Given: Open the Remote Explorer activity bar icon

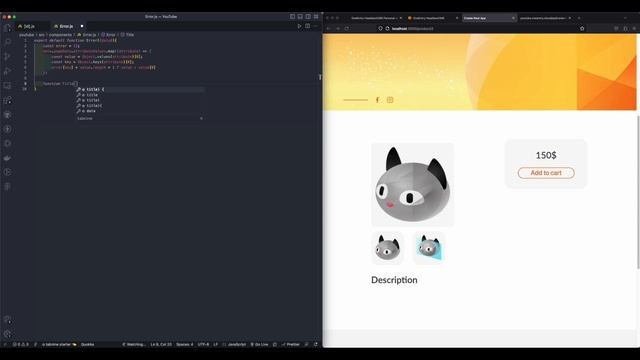Looking at the screenshot, I should (x=7, y=86).
